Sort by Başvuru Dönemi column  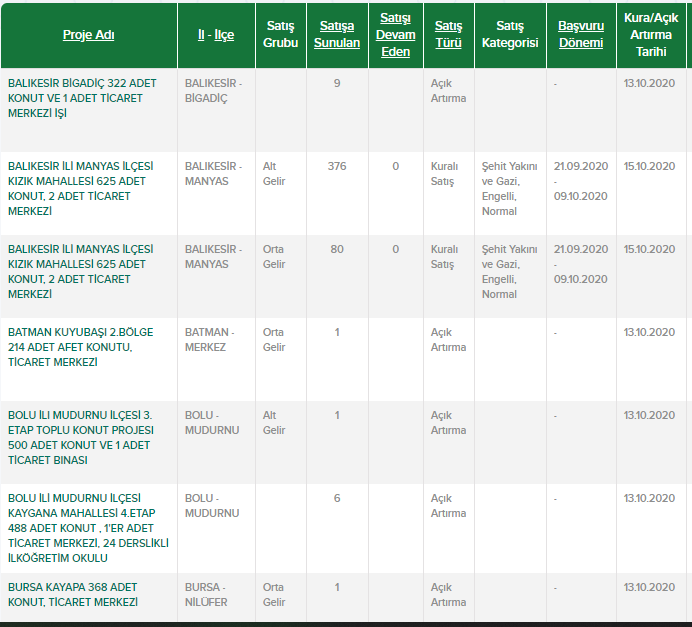coord(580,35)
